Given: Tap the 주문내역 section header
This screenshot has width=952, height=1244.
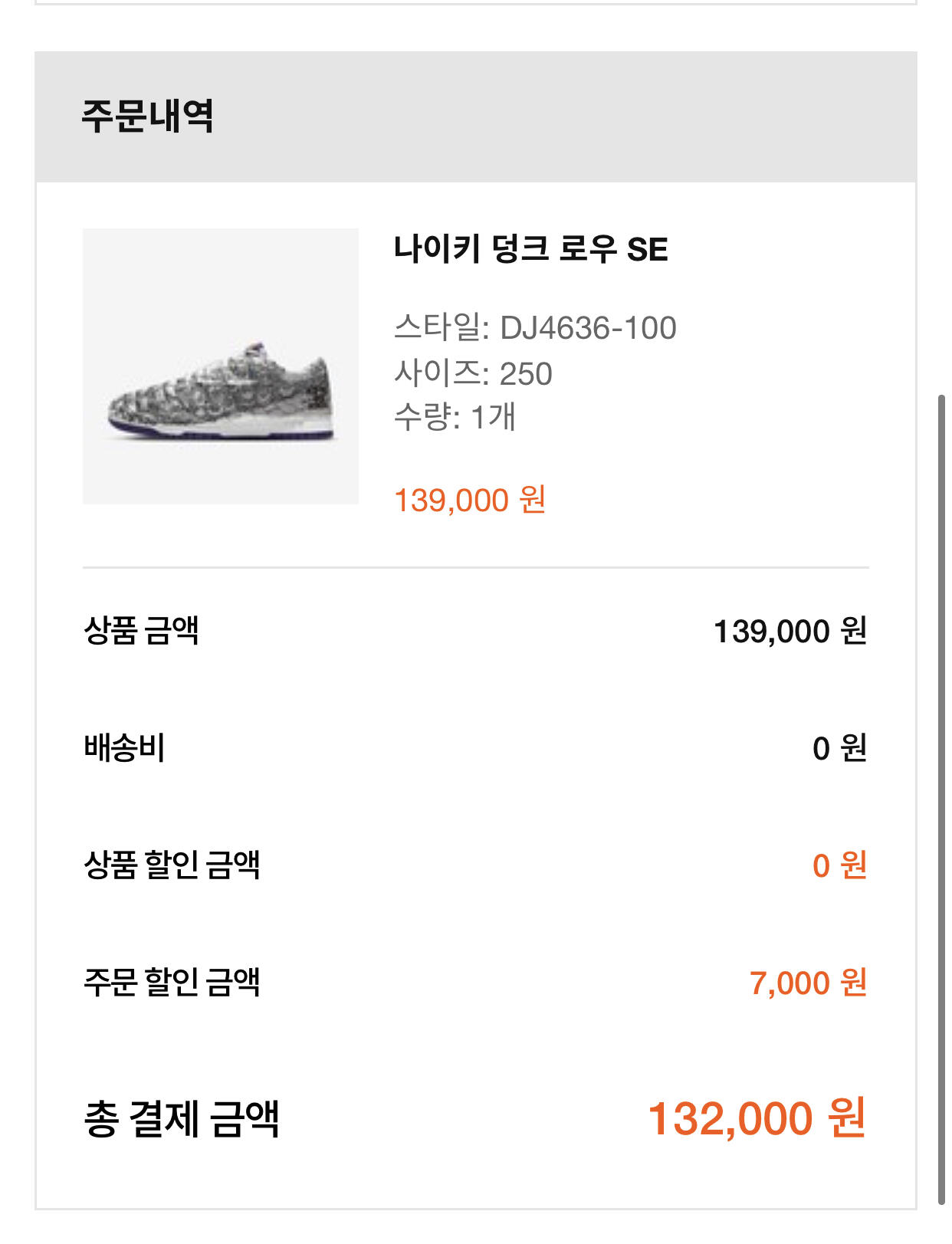Looking at the screenshot, I should (x=147, y=117).
